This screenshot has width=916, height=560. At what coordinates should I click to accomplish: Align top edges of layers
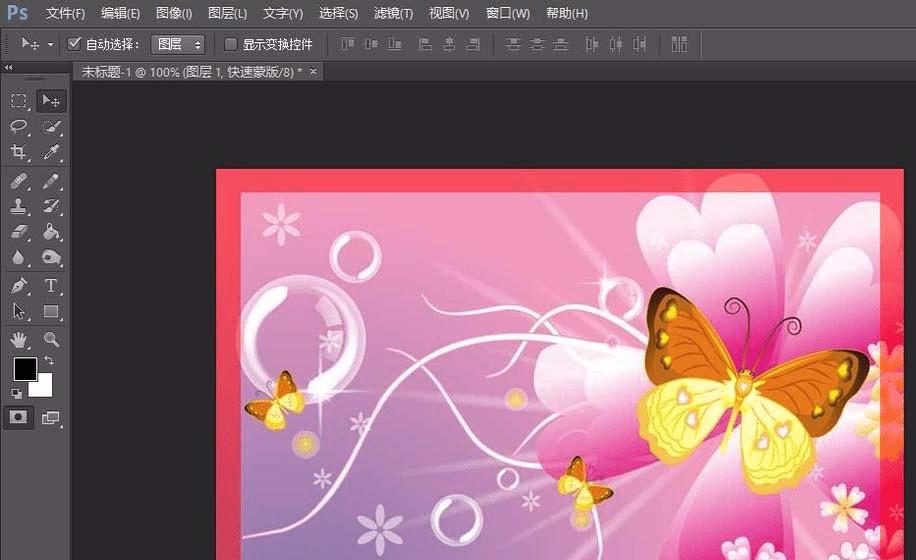(347, 44)
